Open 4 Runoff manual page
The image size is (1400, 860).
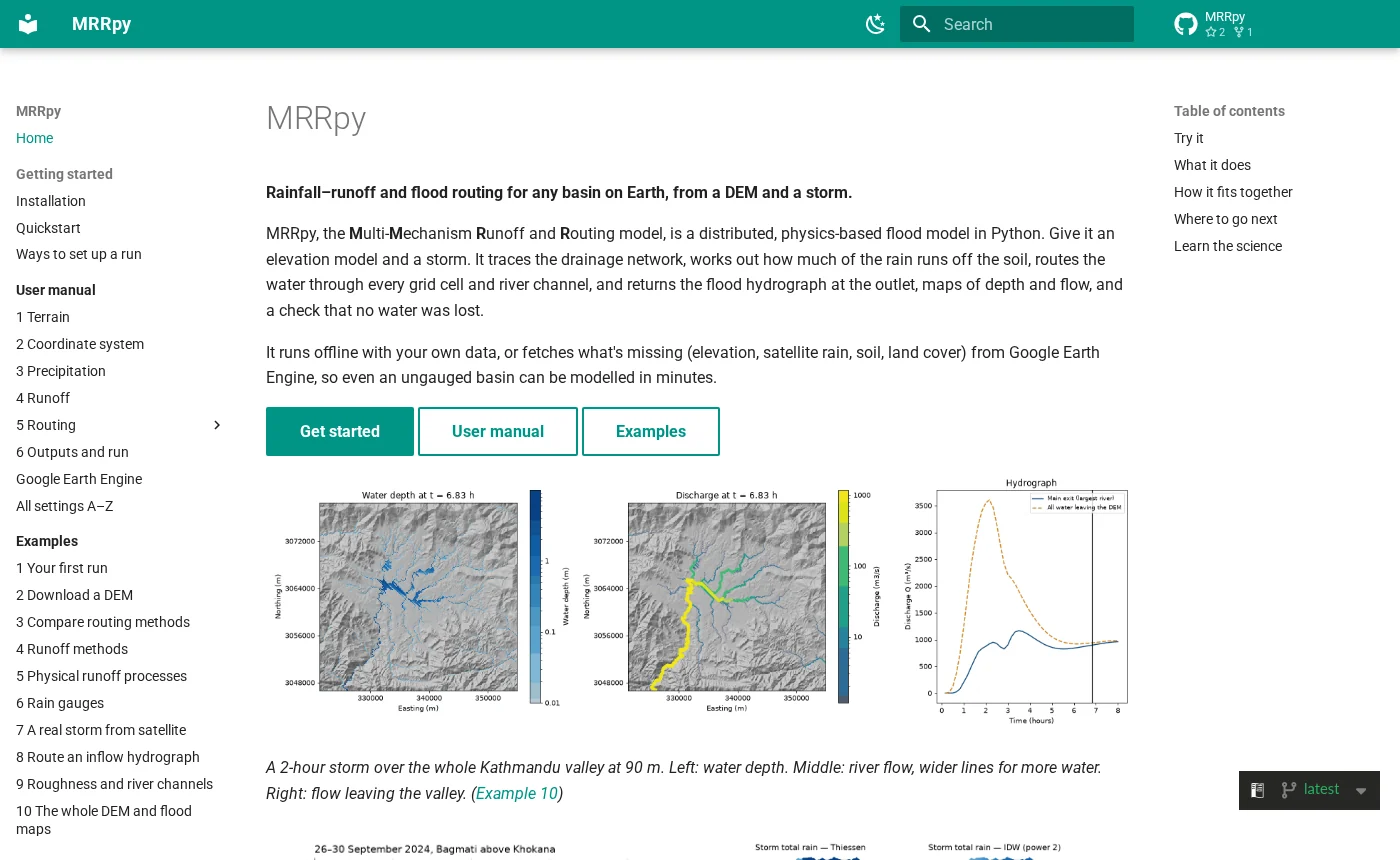pyautogui.click(x=43, y=398)
